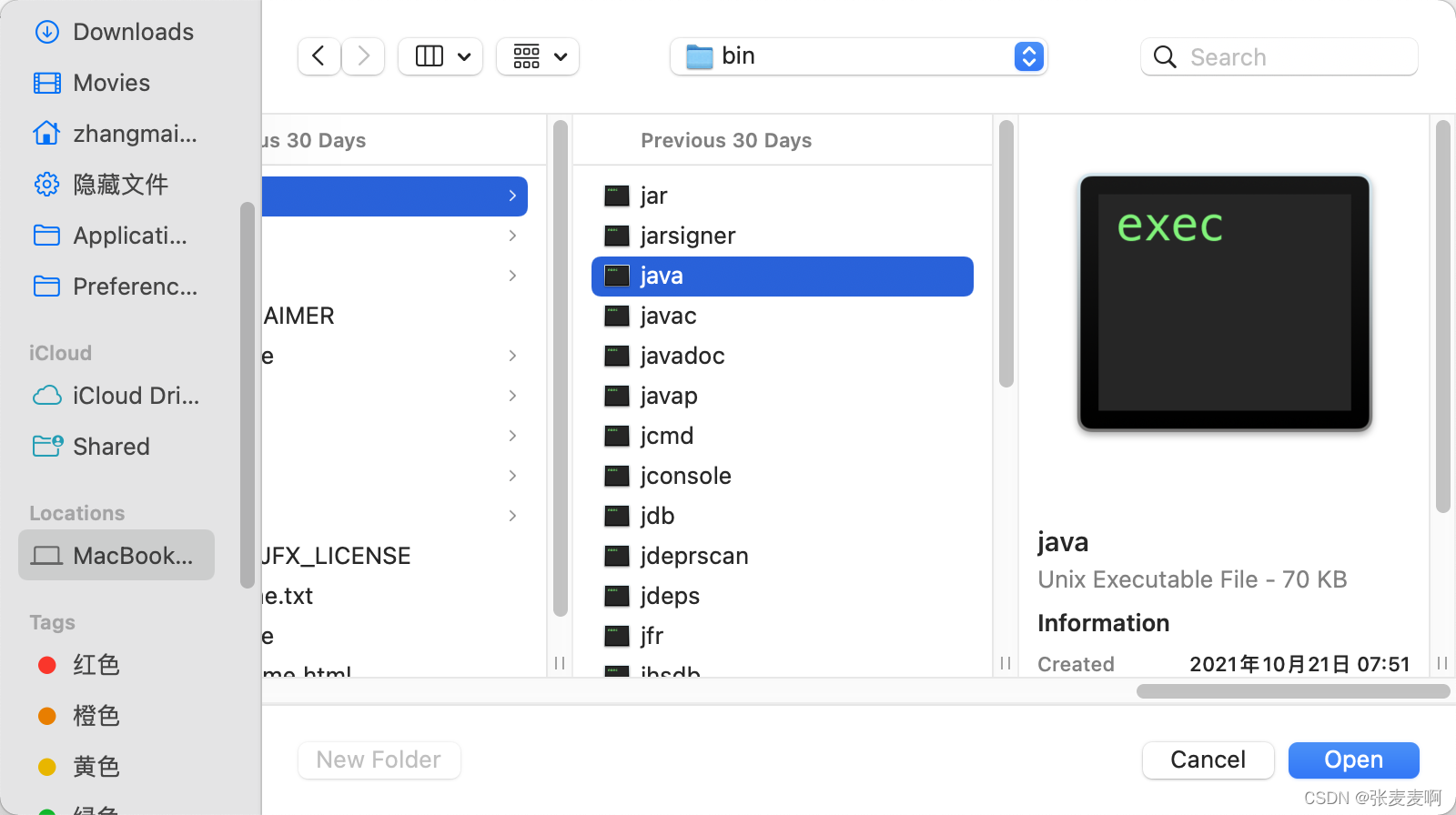The image size is (1456, 815).
Task: Click the gear icon beside 隐藏文件
Action: coord(47,185)
